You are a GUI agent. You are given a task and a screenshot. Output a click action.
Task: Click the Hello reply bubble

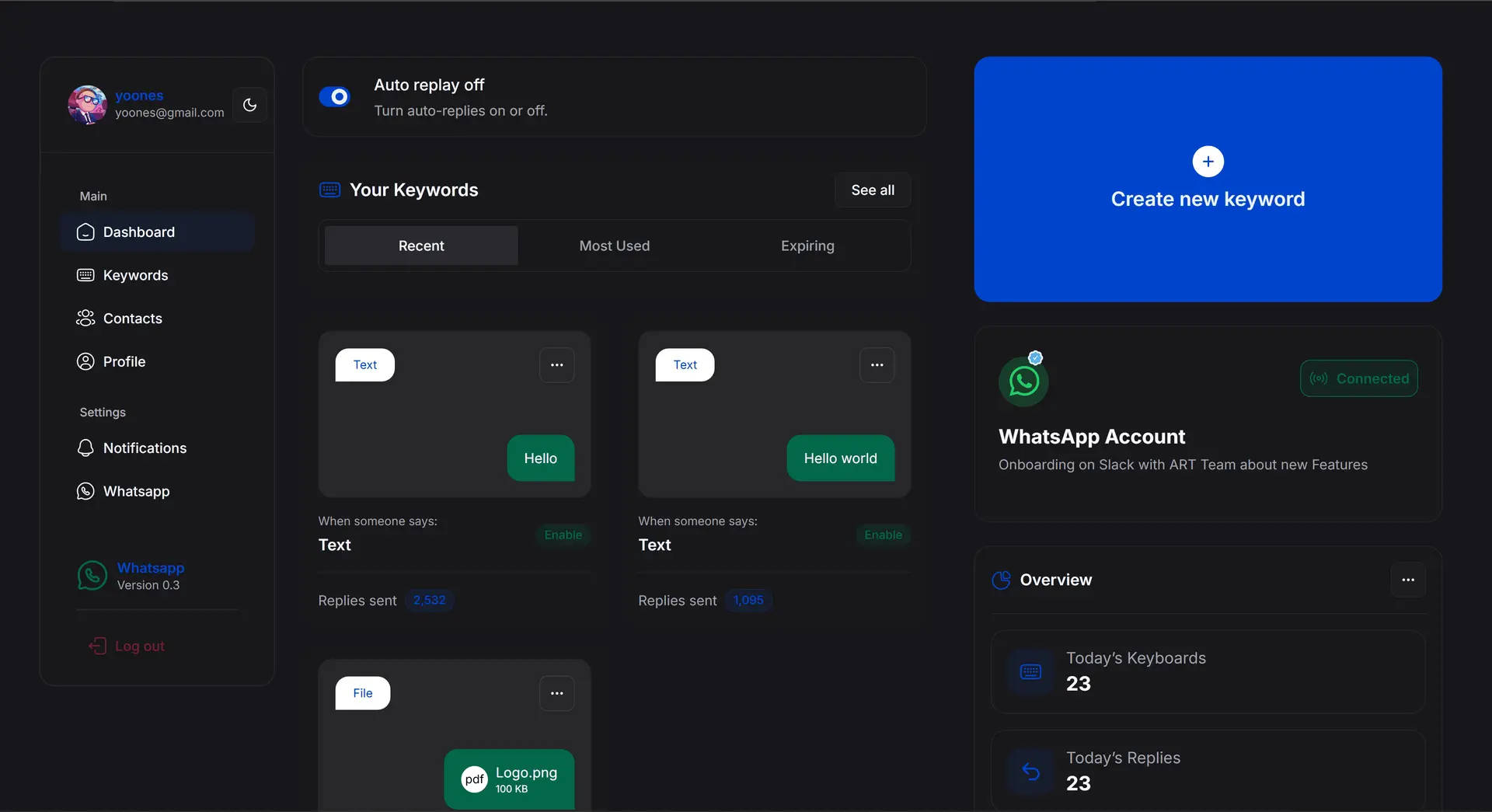[x=541, y=458]
